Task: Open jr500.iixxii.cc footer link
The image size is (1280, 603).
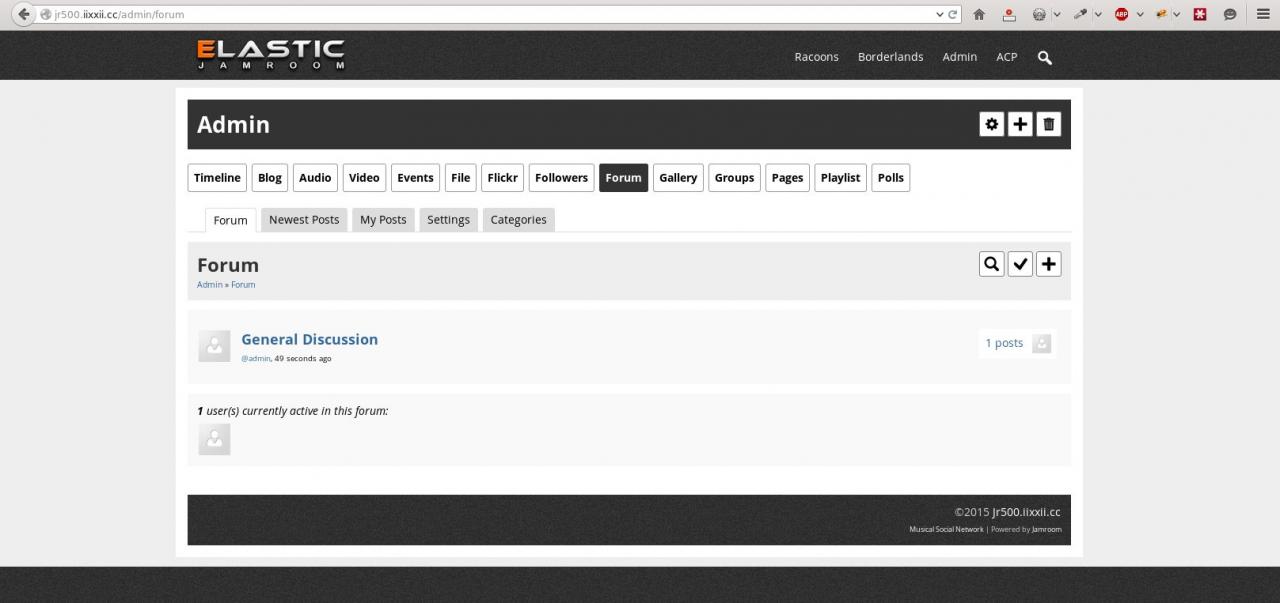Action: click(1026, 512)
